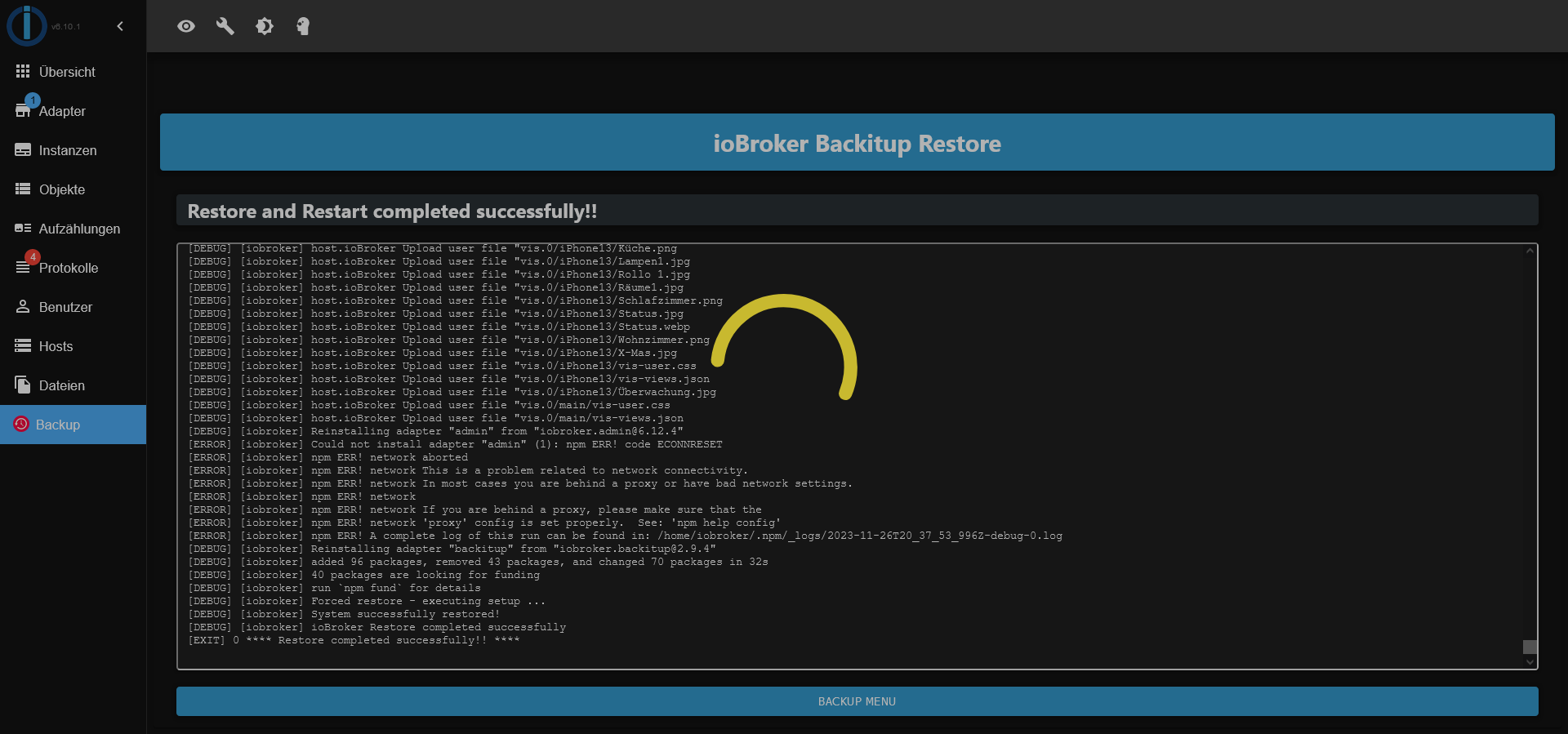
Task: Click the Hosts storage icon
Action: click(x=23, y=346)
